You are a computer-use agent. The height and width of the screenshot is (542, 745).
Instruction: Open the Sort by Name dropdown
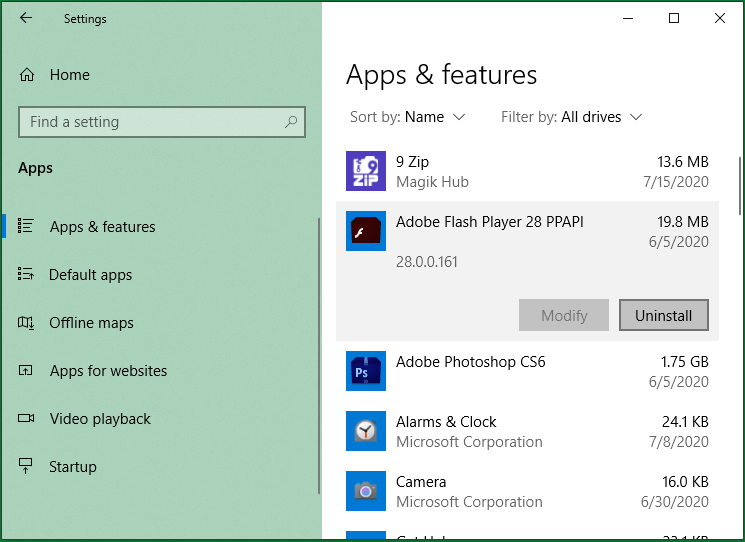(408, 117)
